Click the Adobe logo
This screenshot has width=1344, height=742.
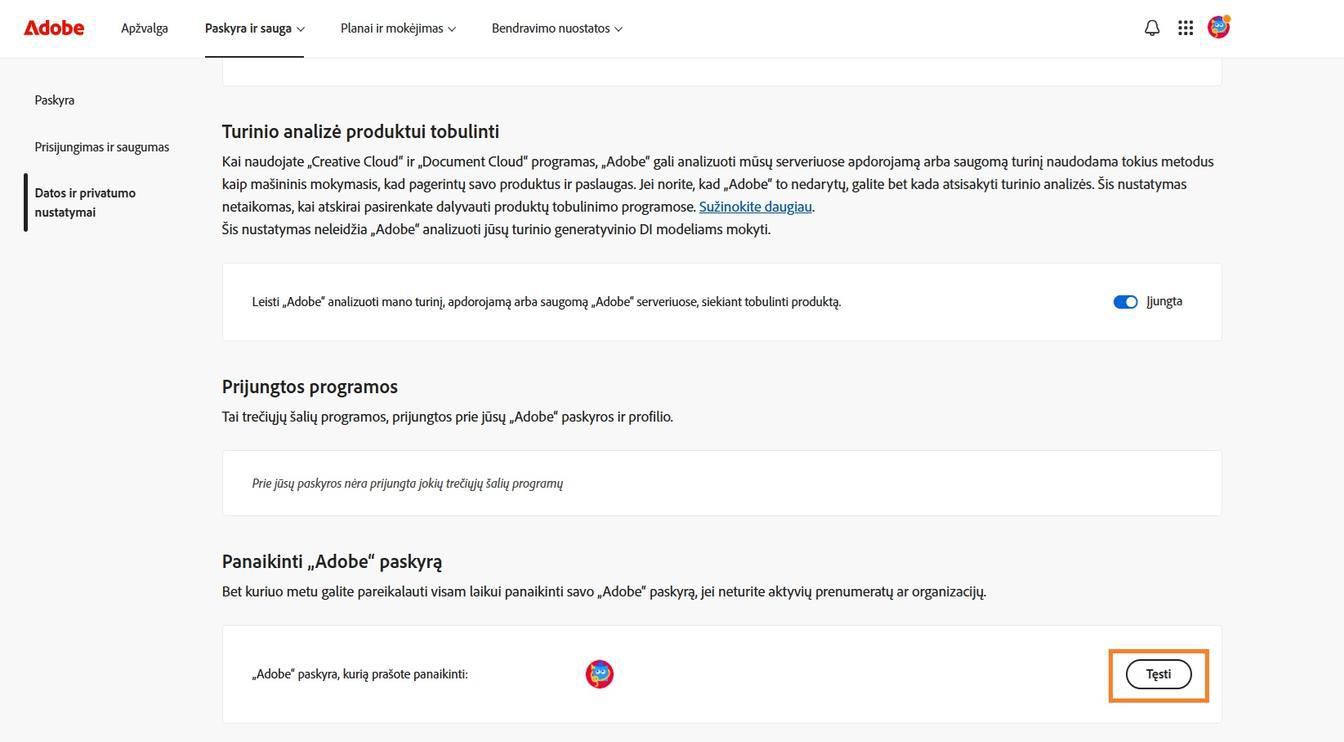[x=54, y=28]
